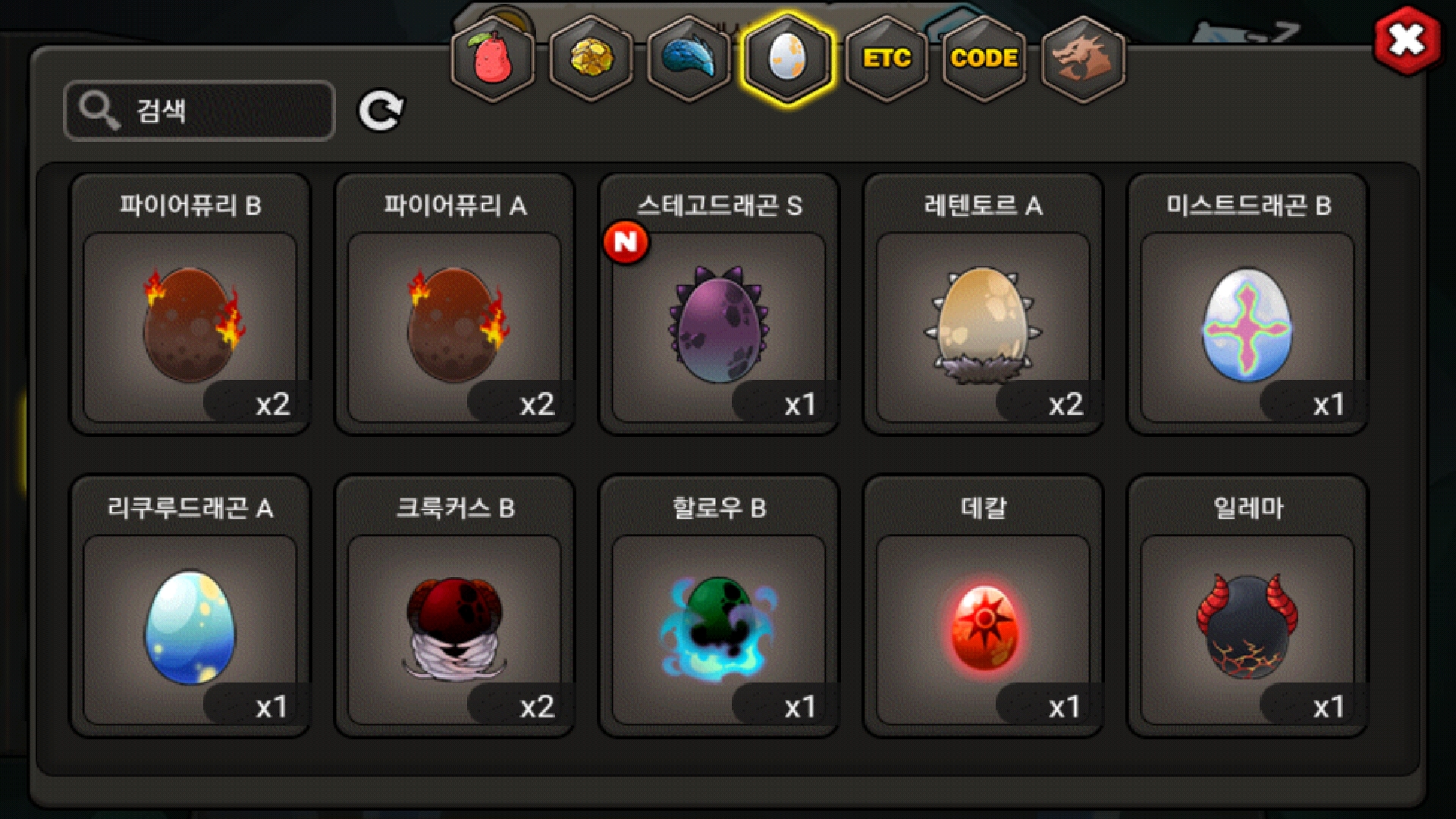Switch to the gold ore category tab

(x=591, y=59)
